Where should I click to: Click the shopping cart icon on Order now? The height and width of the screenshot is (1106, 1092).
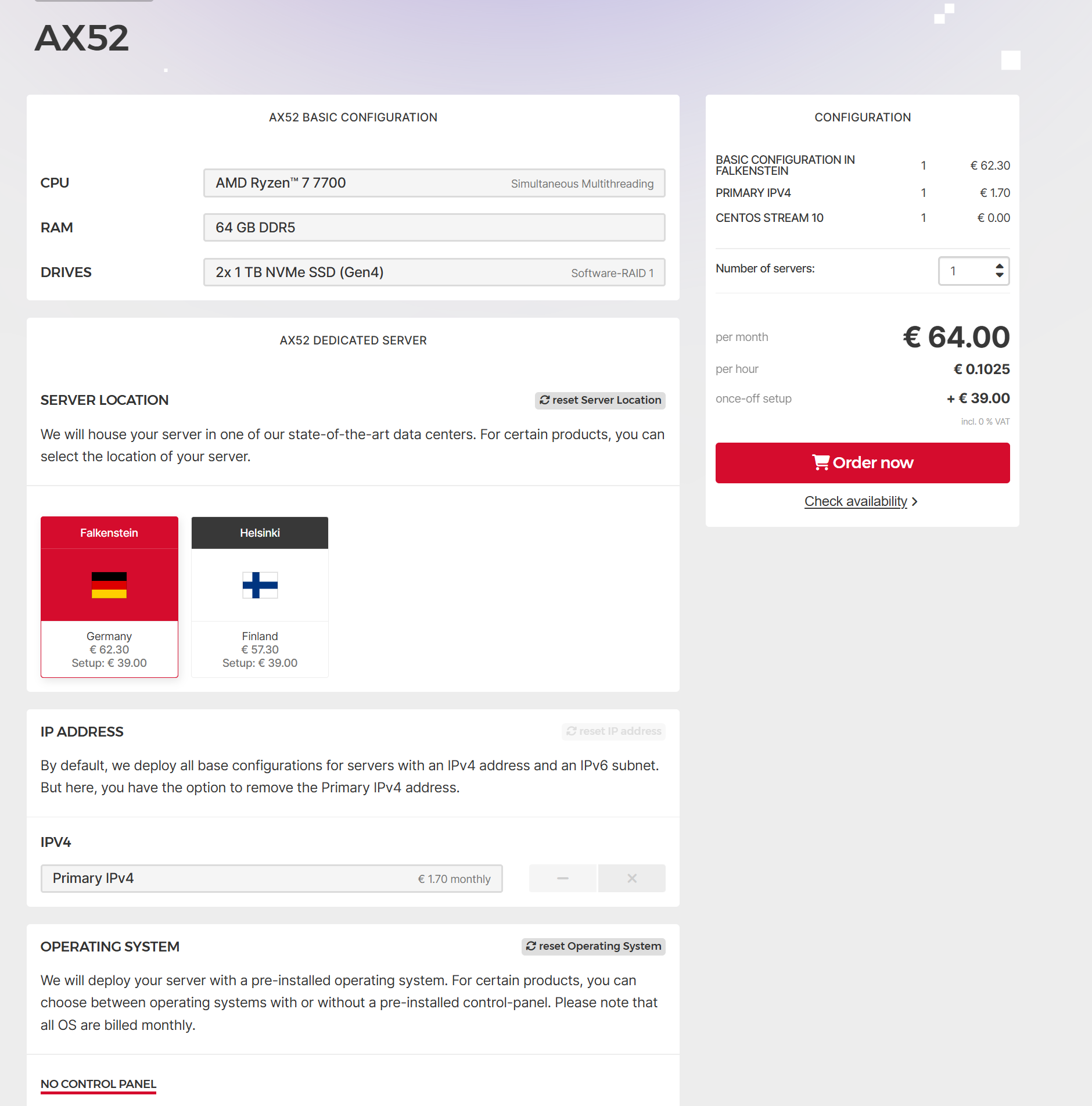pos(821,462)
